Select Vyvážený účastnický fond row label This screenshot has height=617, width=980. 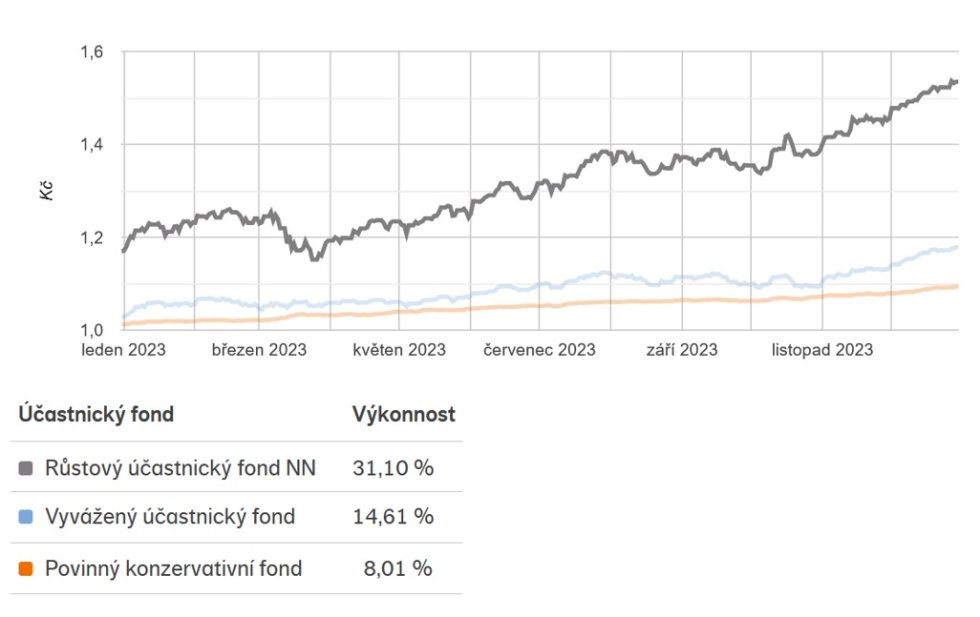click(x=170, y=517)
